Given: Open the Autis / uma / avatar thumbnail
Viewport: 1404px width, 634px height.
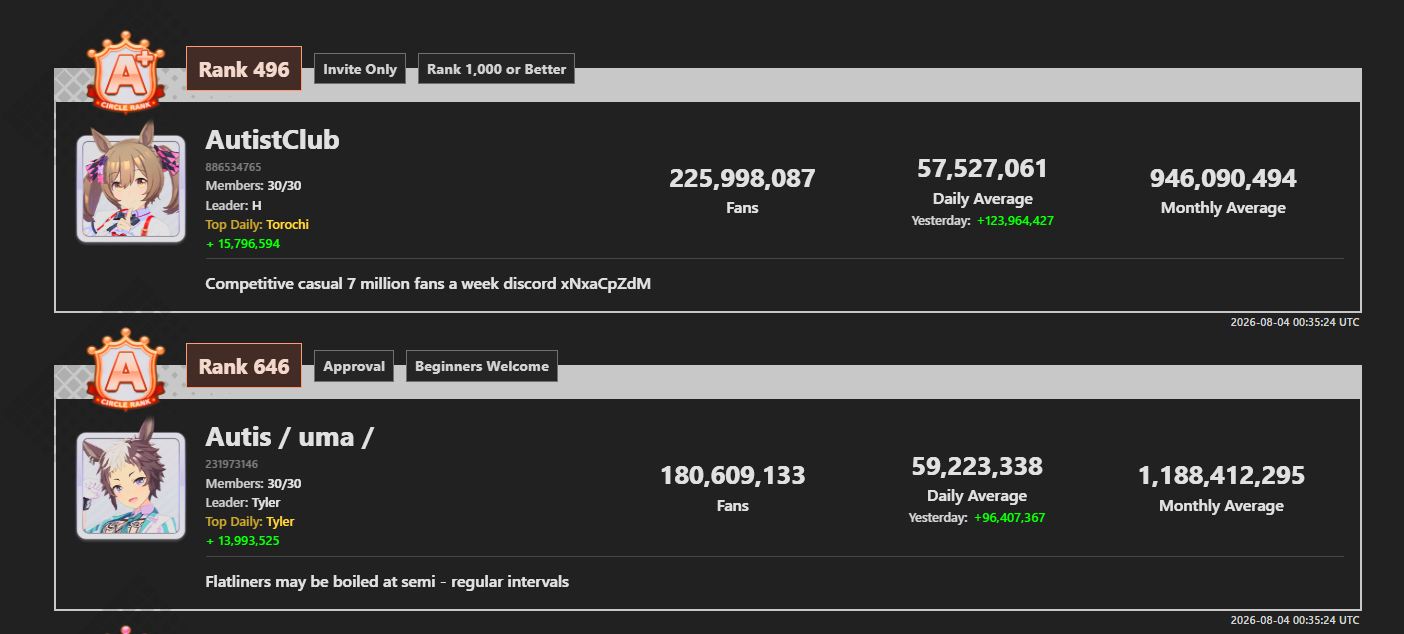Looking at the screenshot, I should 131,486.
